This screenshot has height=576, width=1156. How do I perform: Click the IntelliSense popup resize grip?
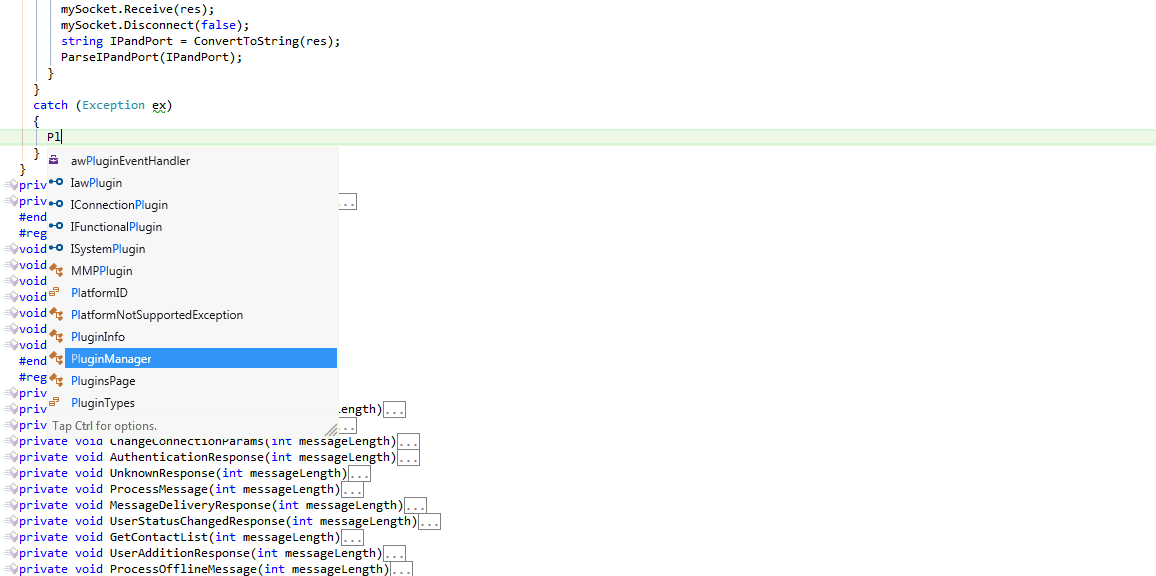pyautogui.click(x=331, y=429)
